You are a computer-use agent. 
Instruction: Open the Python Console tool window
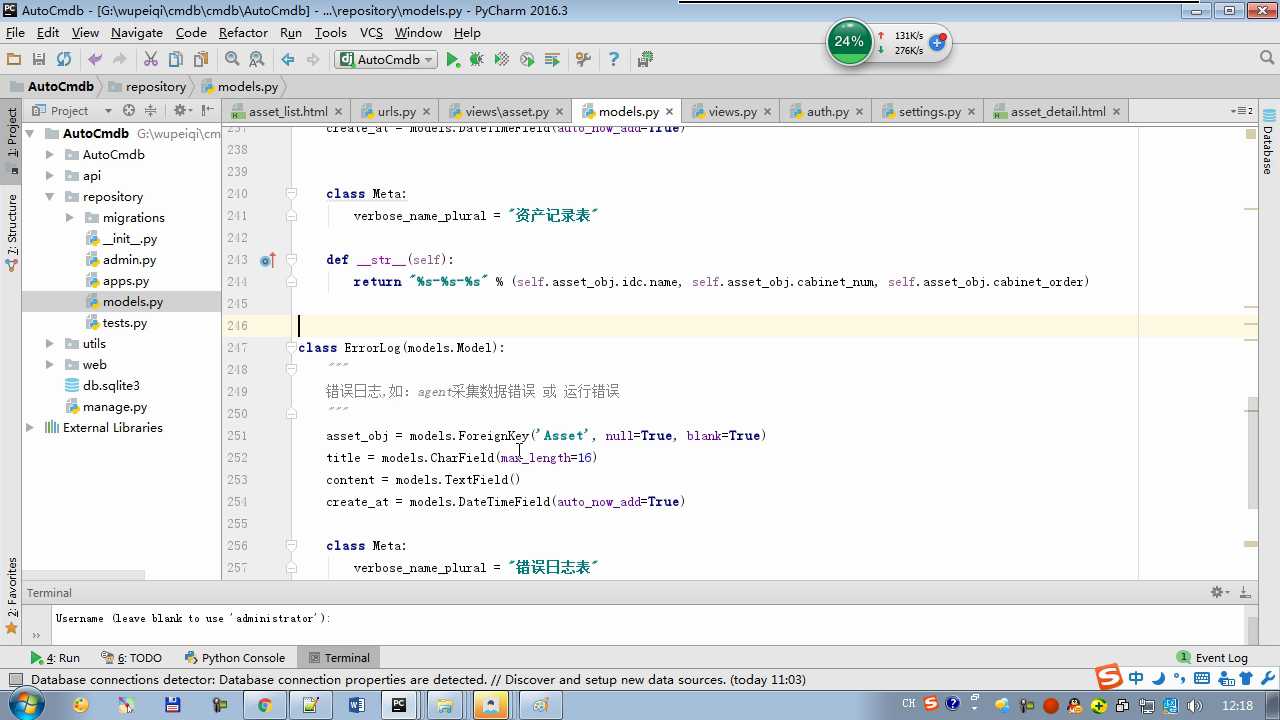[x=235, y=658]
